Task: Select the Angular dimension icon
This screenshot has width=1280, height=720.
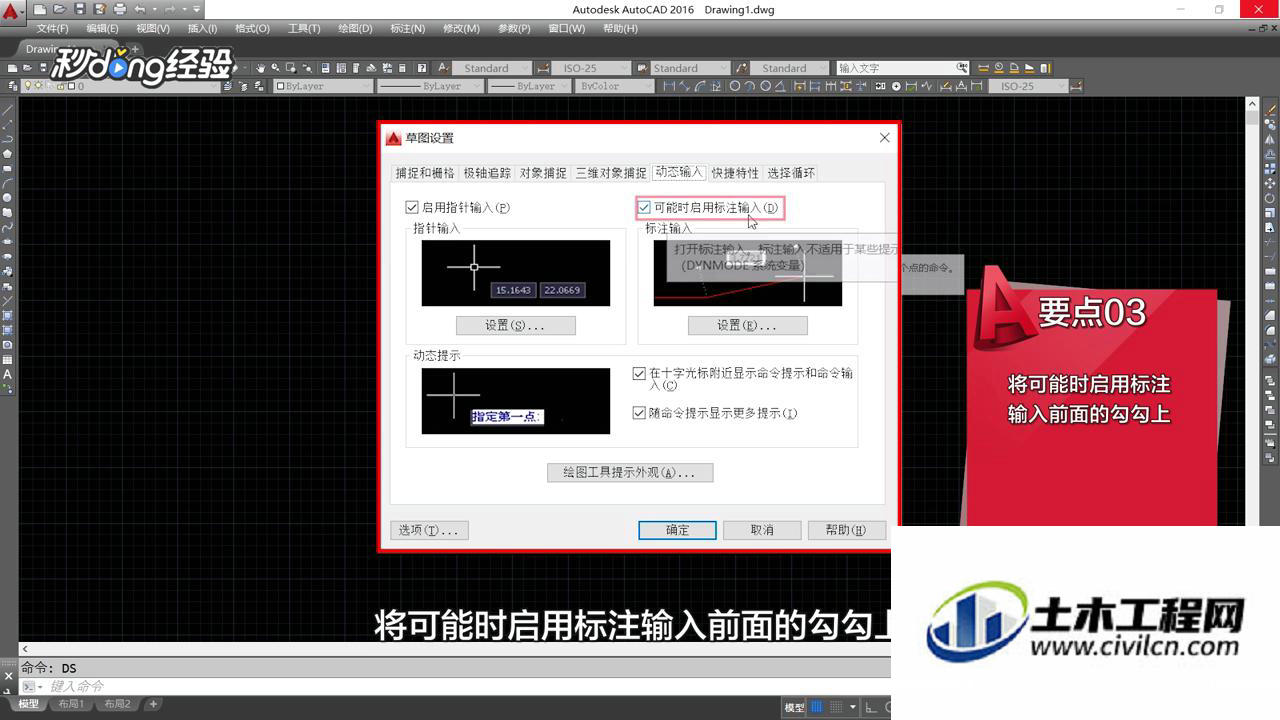Action: 781,86
